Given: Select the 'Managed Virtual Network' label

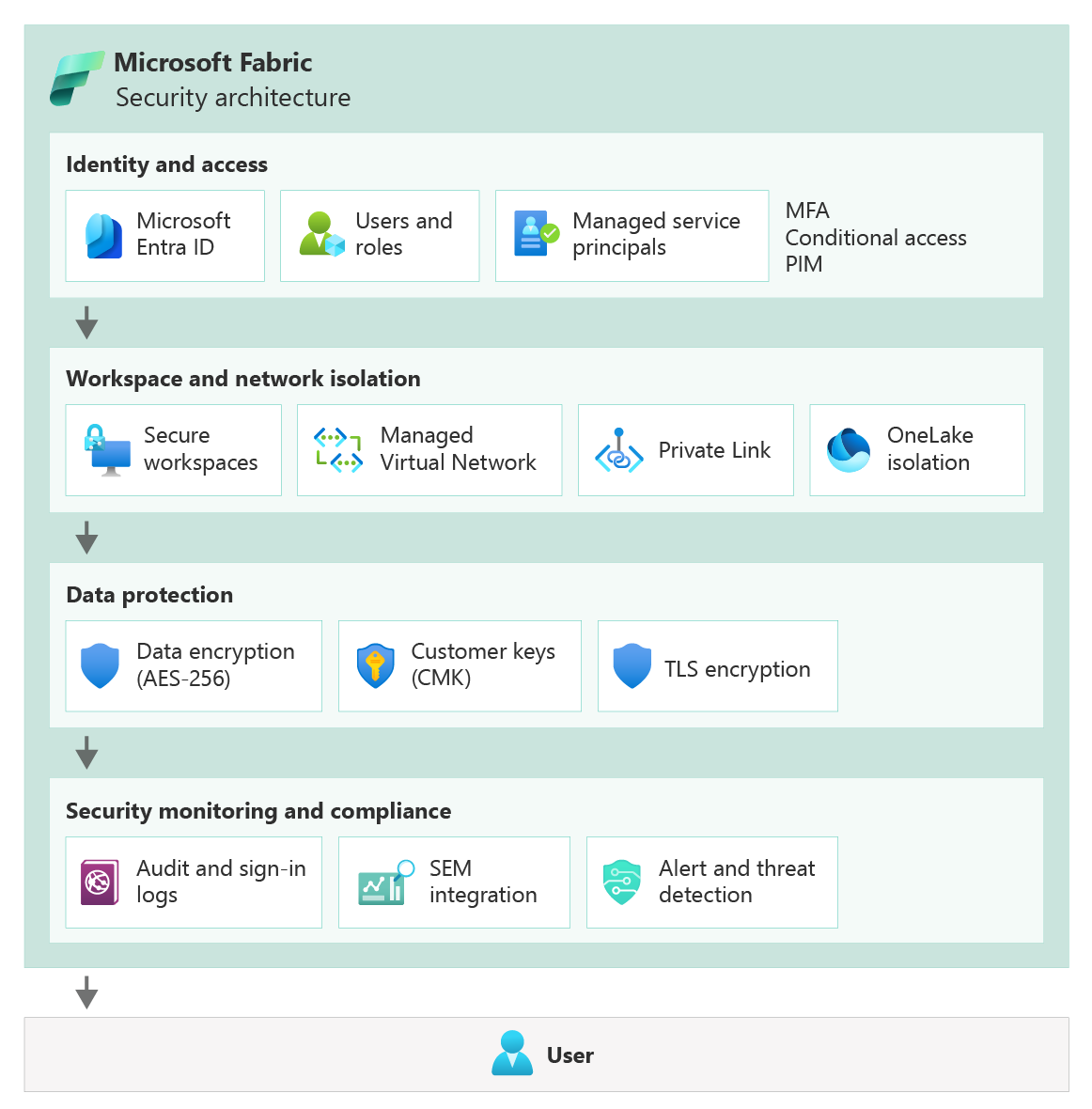Looking at the screenshot, I should click(x=459, y=449).
